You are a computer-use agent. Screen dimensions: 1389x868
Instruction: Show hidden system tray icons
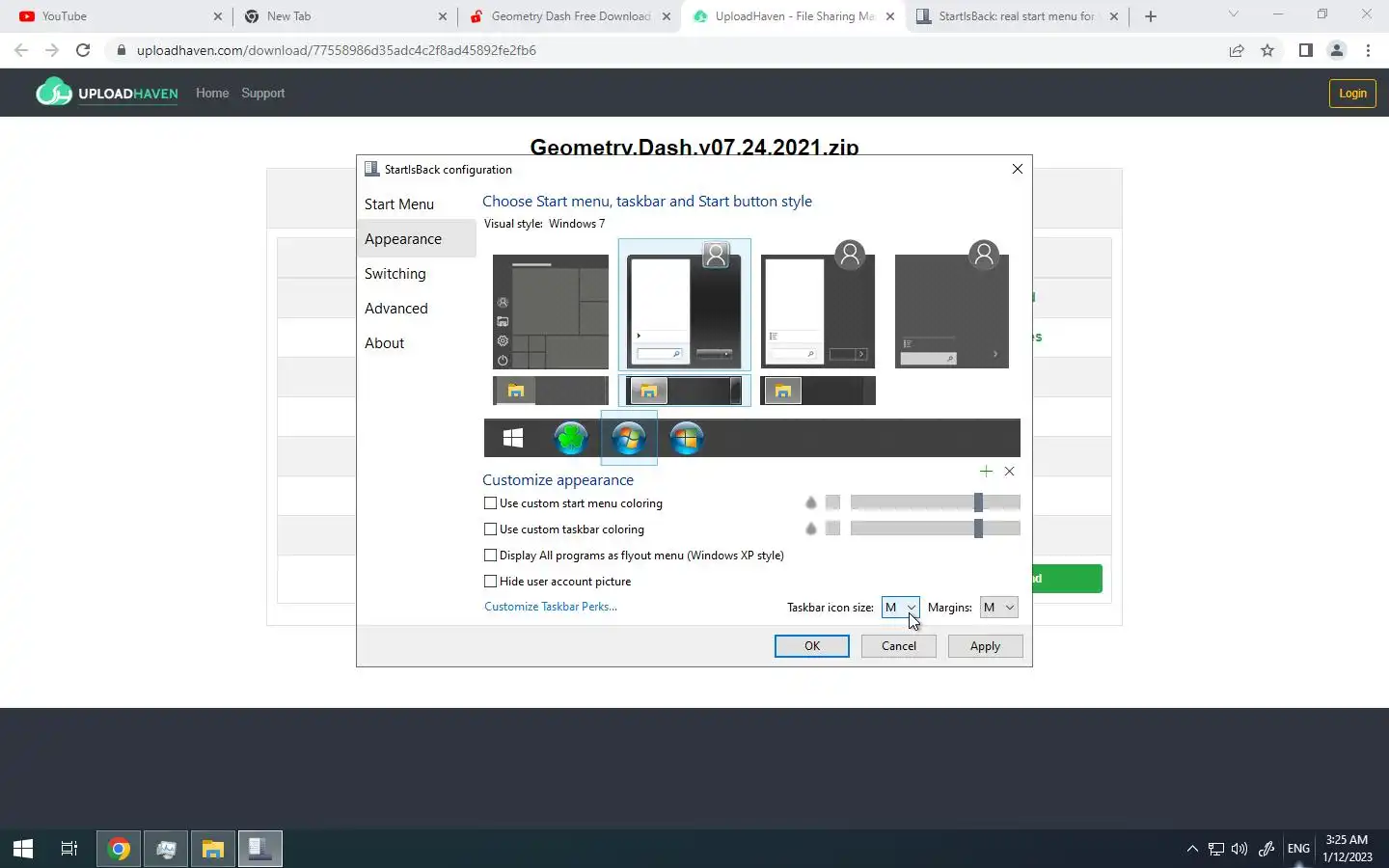coord(1192,849)
